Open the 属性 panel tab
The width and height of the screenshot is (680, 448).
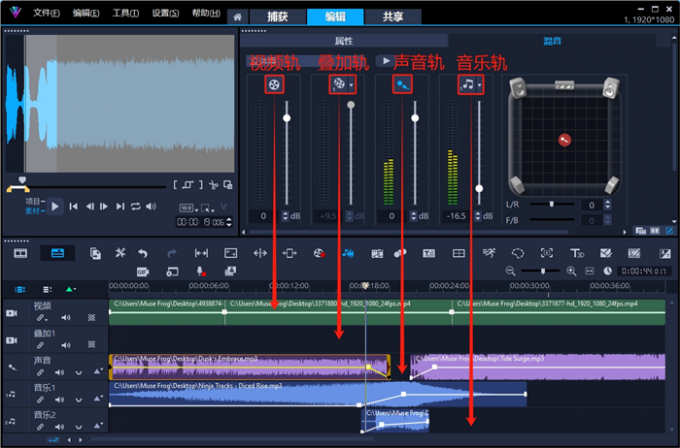[x=343, y=40]
